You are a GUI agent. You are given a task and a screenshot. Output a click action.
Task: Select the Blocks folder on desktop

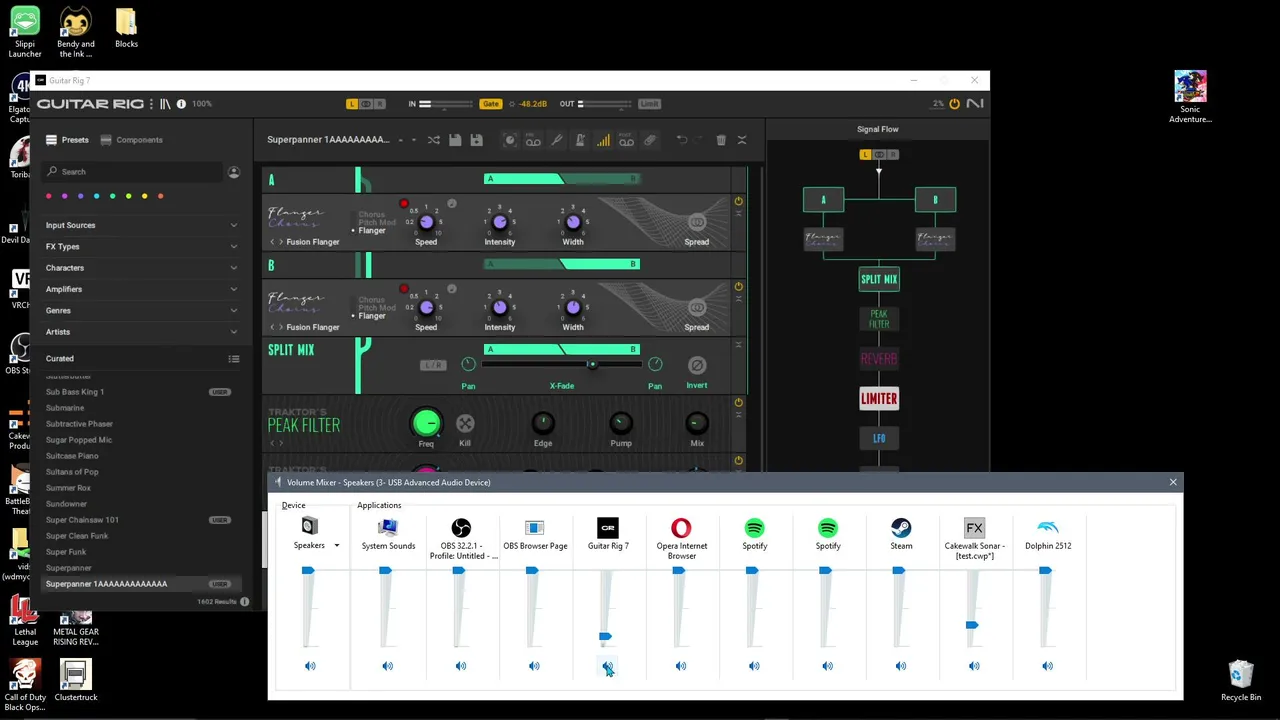(x=126, y=28)
